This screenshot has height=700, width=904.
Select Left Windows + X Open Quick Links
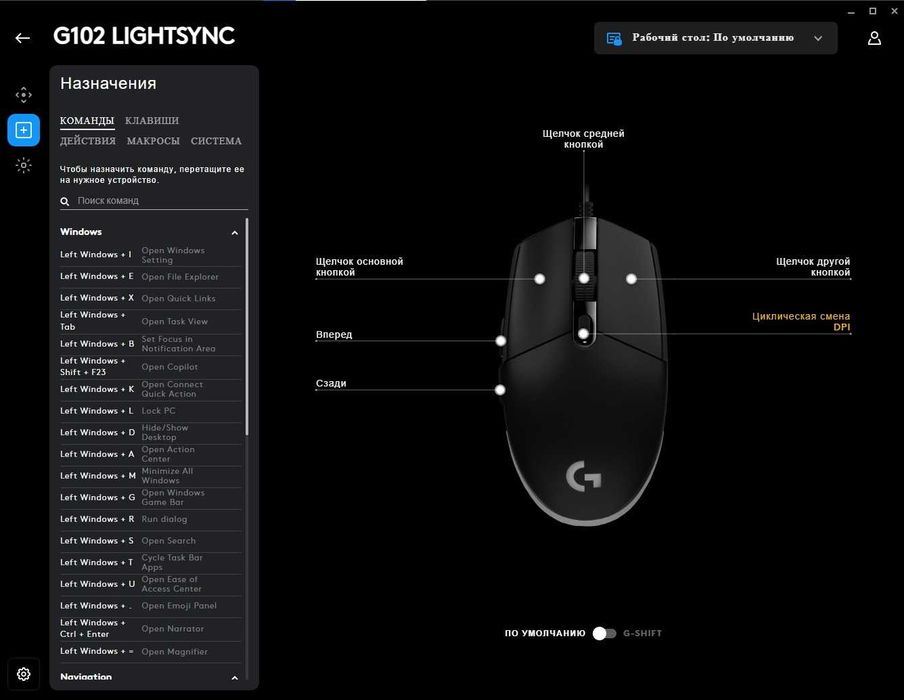(151, 298)
